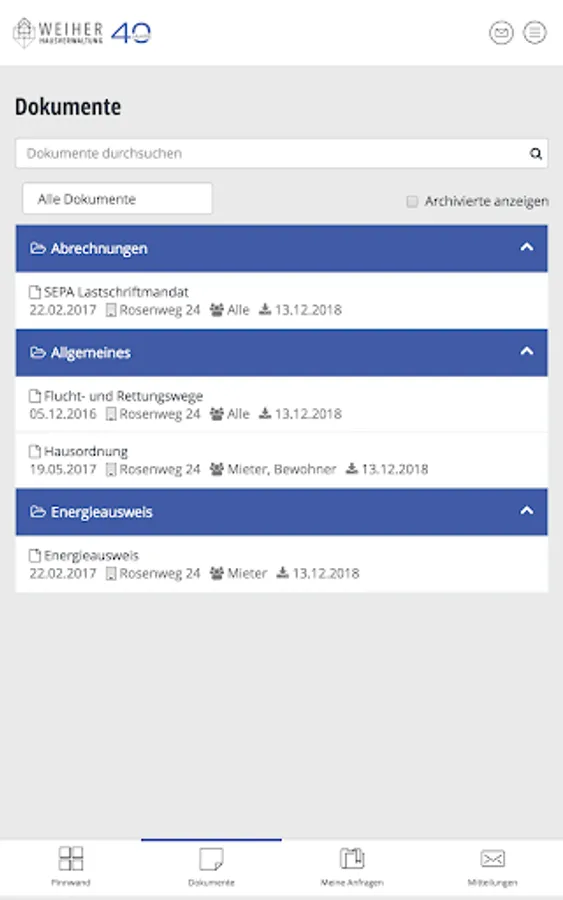
Task: Switch to the Pinnwand tab
Action: click(71, 867)
